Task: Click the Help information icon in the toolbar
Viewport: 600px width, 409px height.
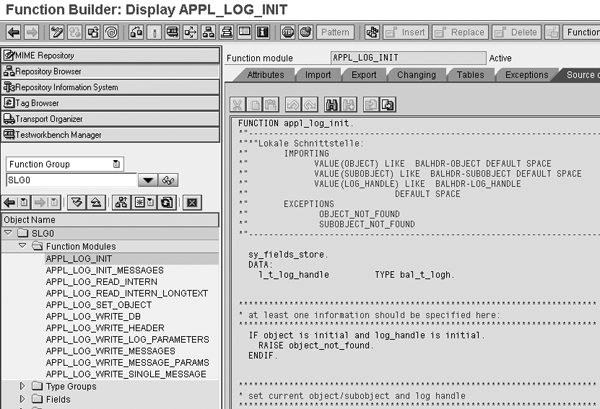Action: [x=262, y=32]
